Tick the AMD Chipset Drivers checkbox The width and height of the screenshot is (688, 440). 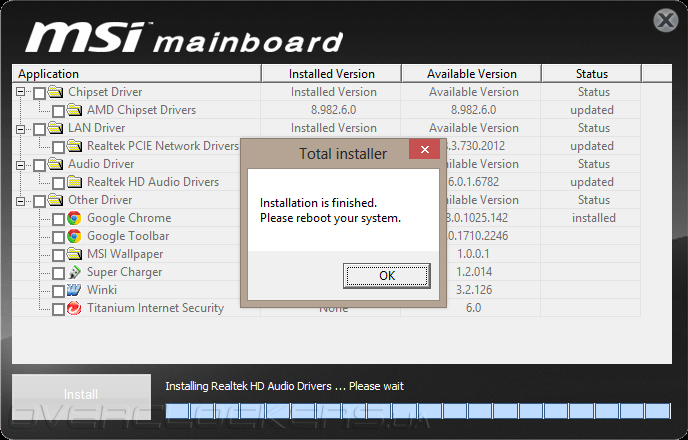point(58,111)
